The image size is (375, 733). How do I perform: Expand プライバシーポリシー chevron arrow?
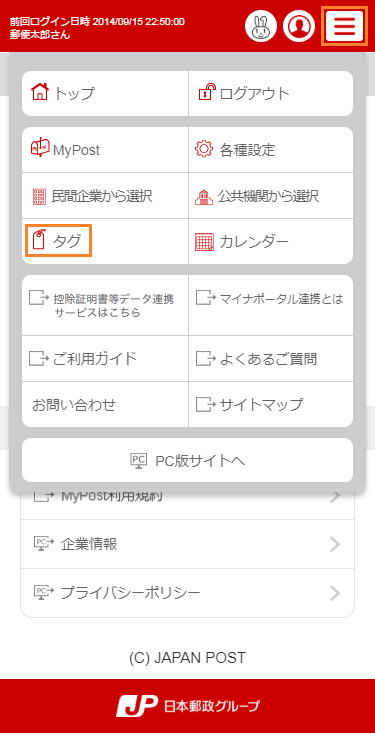coord(335,593)
